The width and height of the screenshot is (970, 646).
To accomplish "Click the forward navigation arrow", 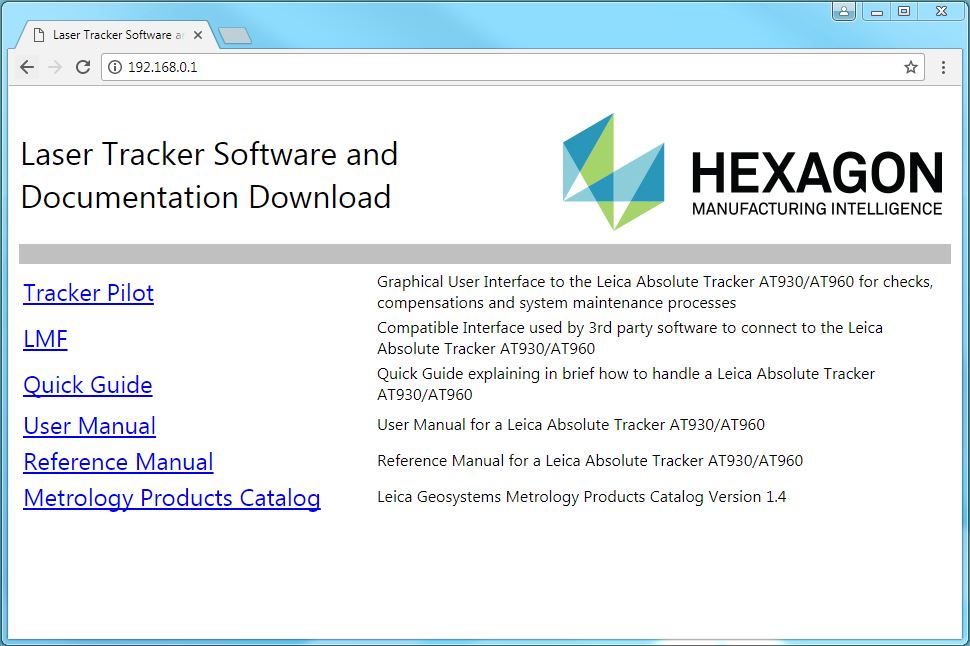I will point(55,67).
